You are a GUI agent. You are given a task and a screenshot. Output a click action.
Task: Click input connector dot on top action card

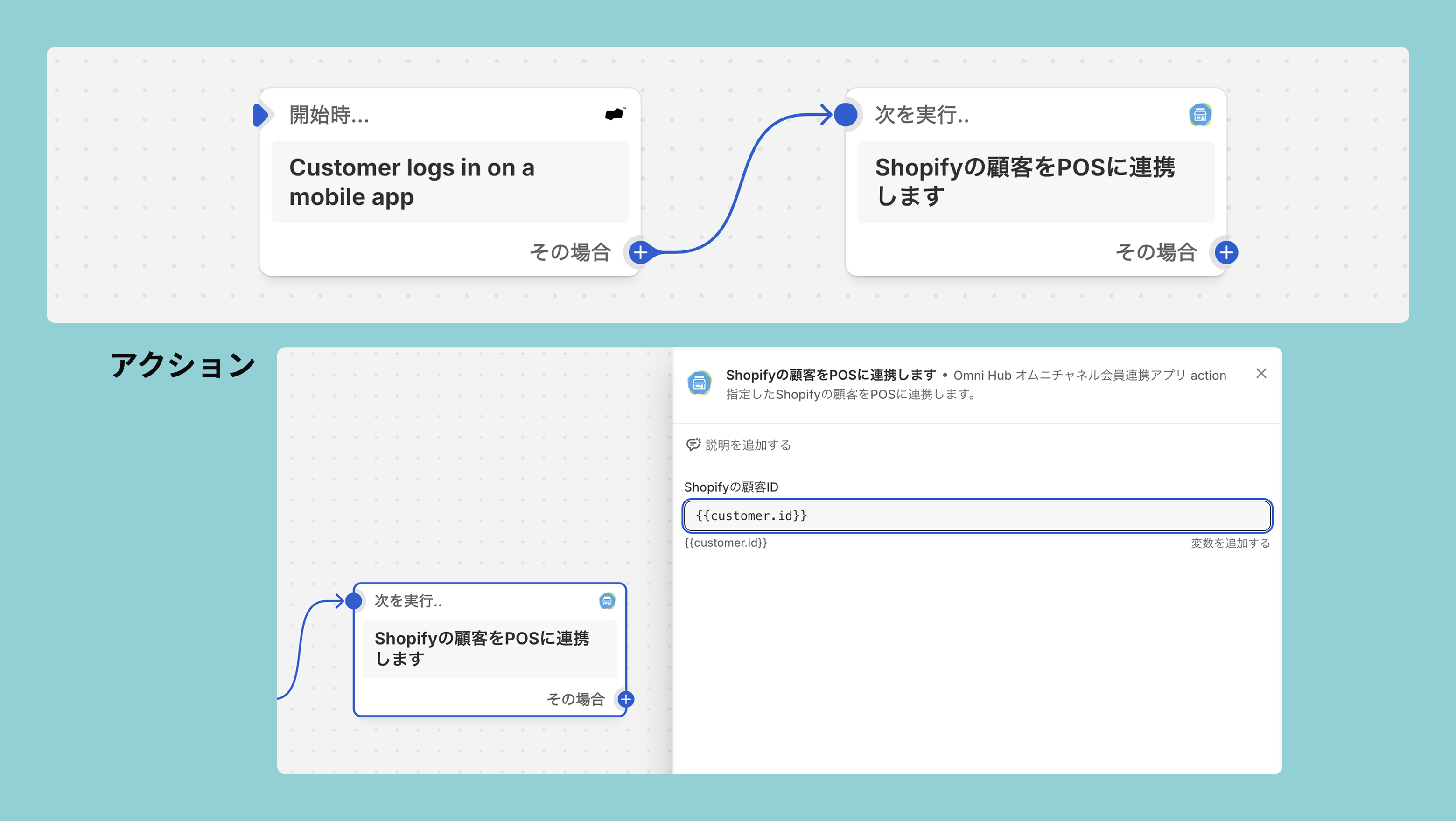846,115
